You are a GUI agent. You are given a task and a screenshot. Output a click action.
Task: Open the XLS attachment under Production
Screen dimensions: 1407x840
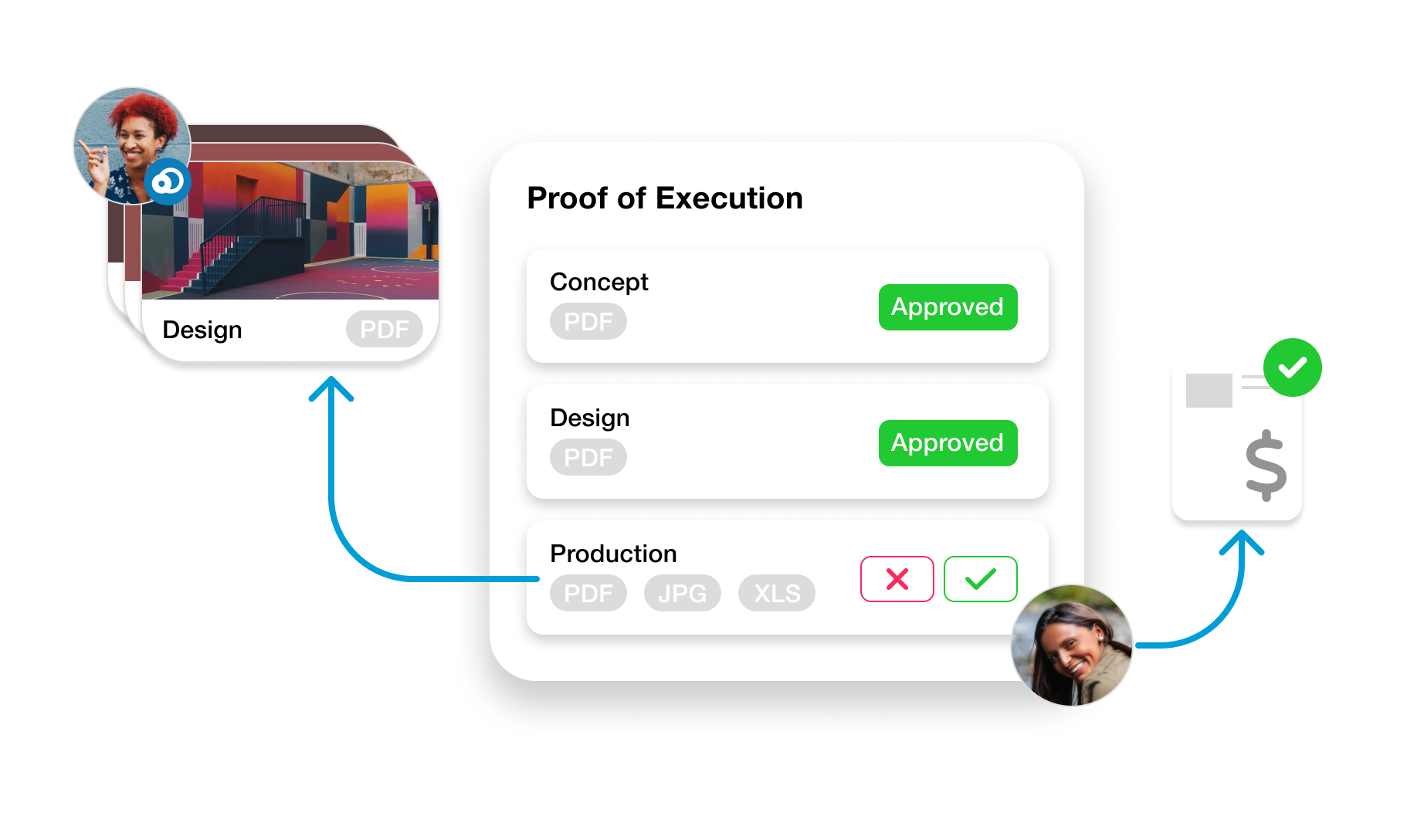776,593
